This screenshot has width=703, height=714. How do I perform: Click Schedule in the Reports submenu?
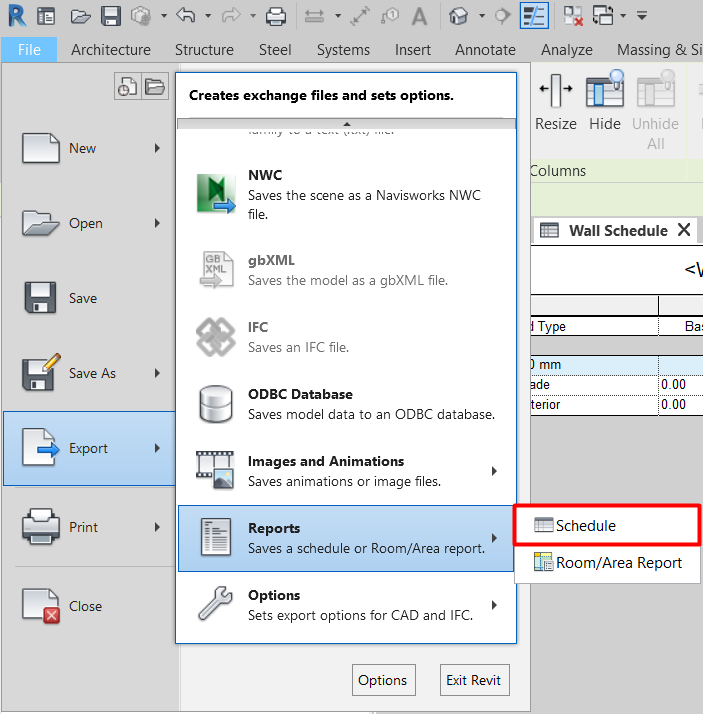607,525
